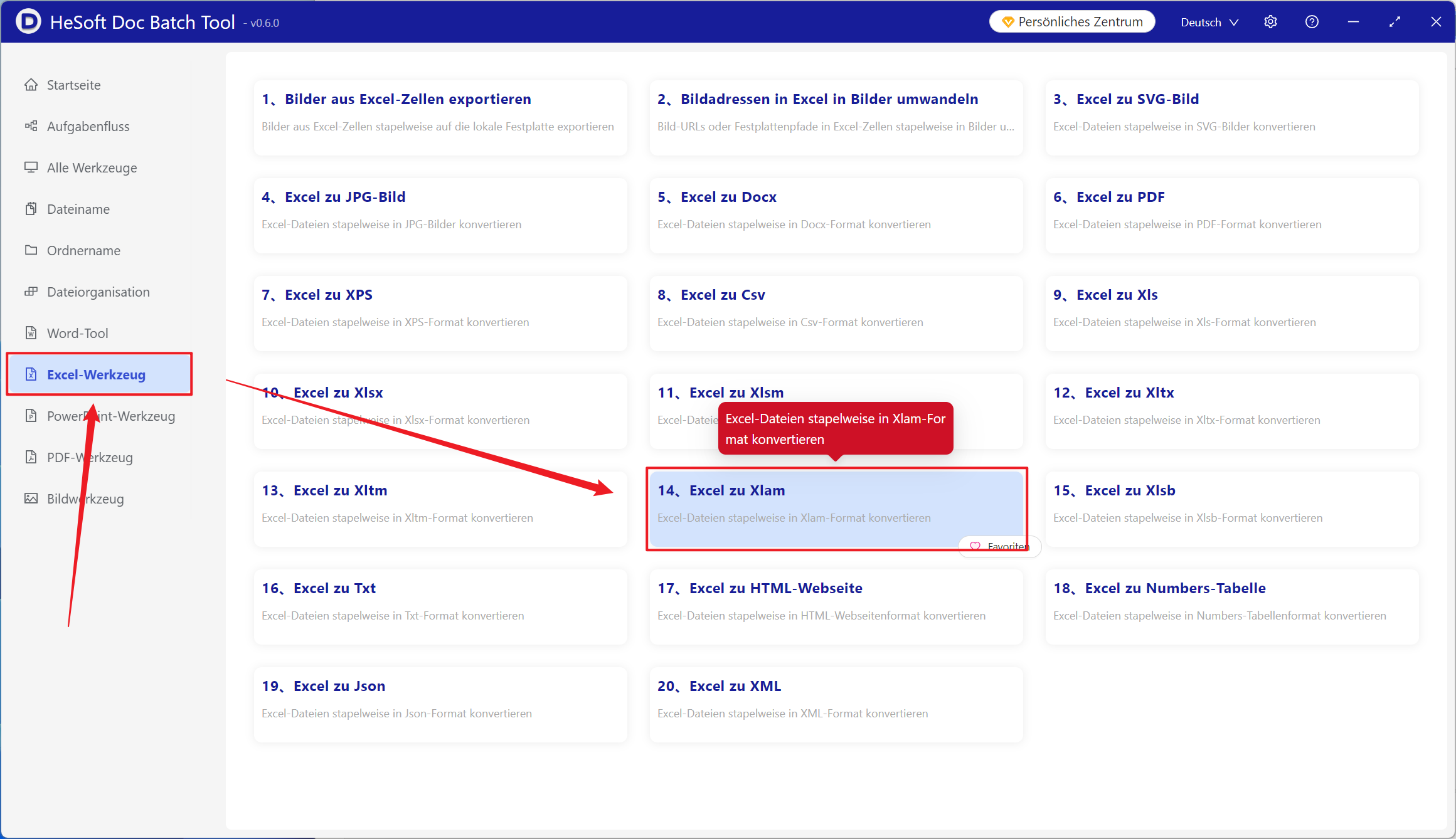Click the Startseite home icon
Viewport: 1456px width, 839px height.
point(31,85)
